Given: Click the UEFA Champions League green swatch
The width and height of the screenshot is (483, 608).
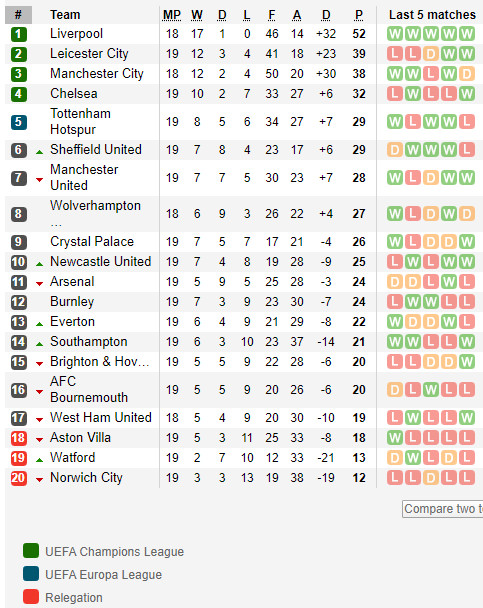Looking at the screenshot, I should [31, 551].
